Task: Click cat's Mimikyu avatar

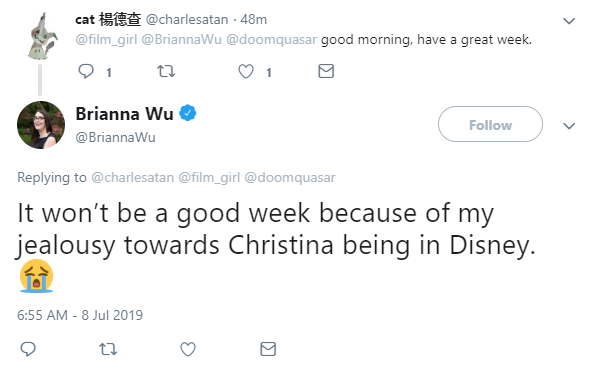Action: point(42,37)
